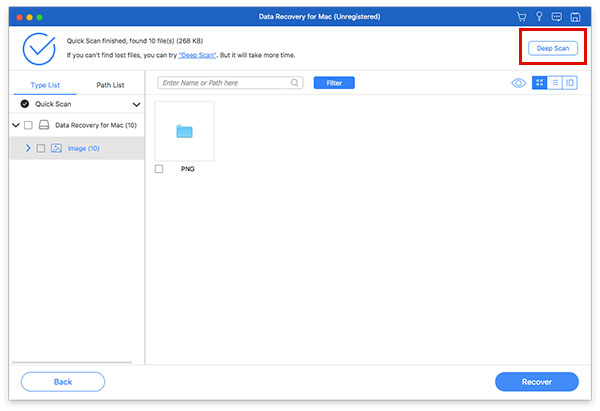Collapse the Data Recovery for Mac tree
This screenshot has height=411, width=600.
click(x=16, y=125)
